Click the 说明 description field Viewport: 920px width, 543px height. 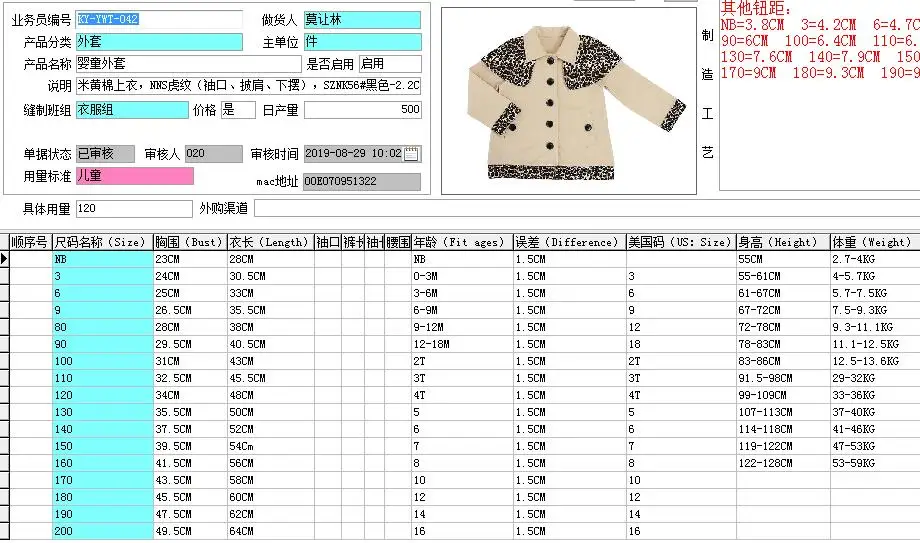[248, 86]
